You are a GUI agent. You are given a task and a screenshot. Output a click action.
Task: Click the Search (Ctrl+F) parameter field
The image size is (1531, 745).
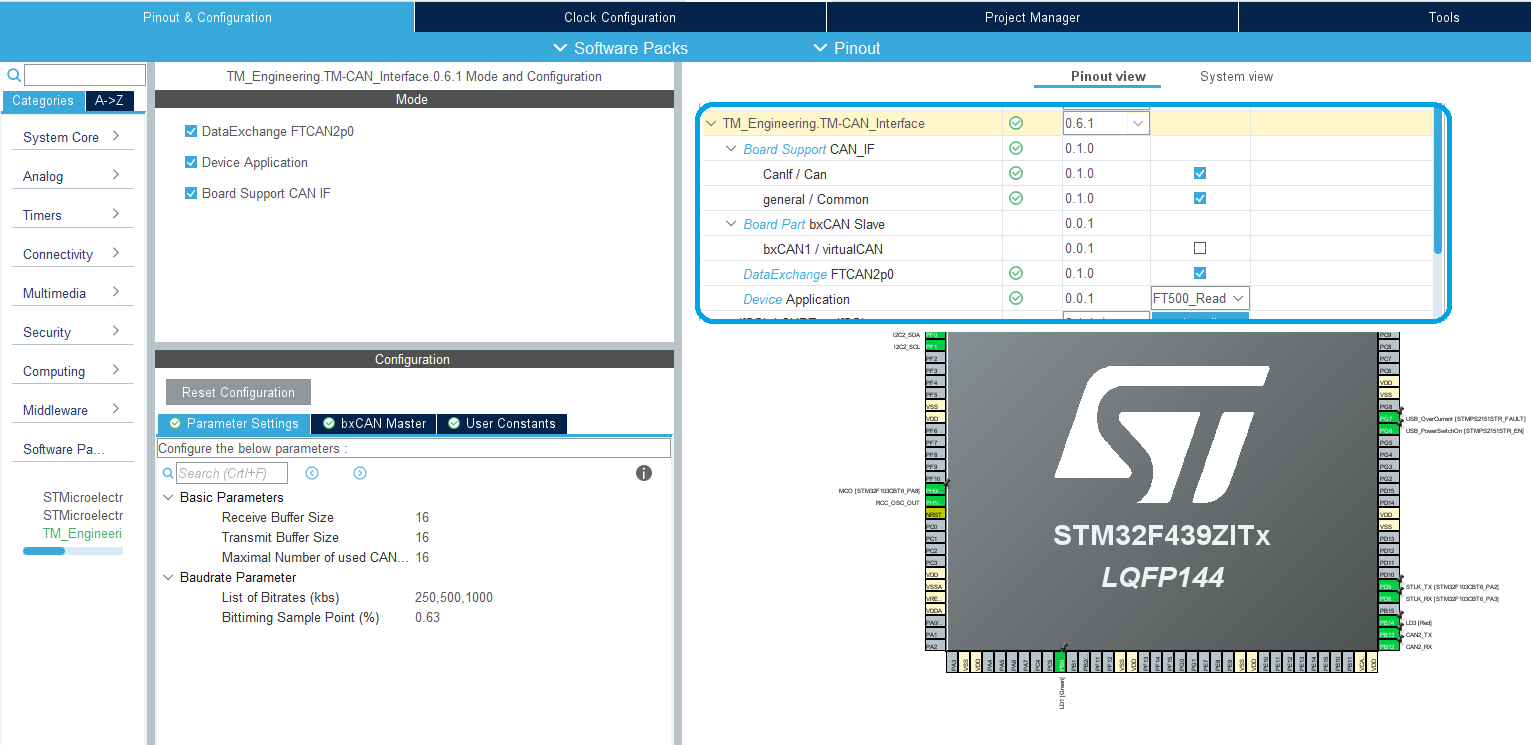pos(232,473)
